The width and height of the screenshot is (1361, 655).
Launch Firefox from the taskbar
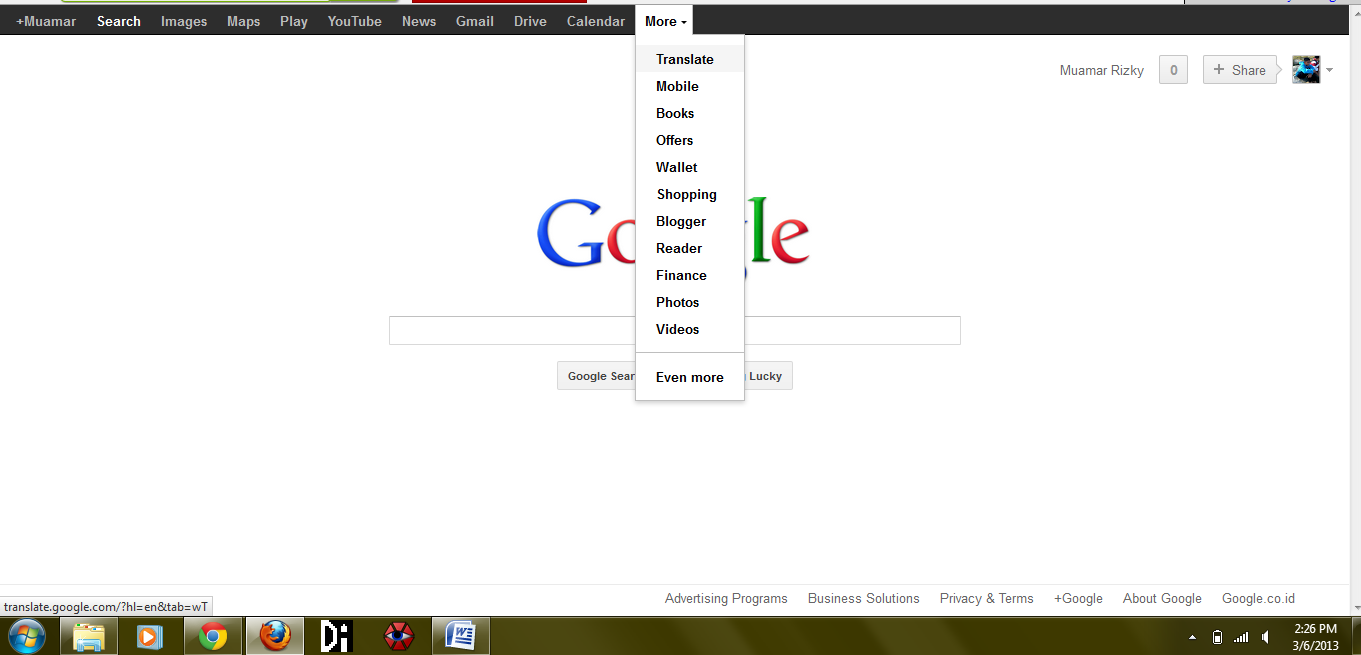click(x=274, y=636)
